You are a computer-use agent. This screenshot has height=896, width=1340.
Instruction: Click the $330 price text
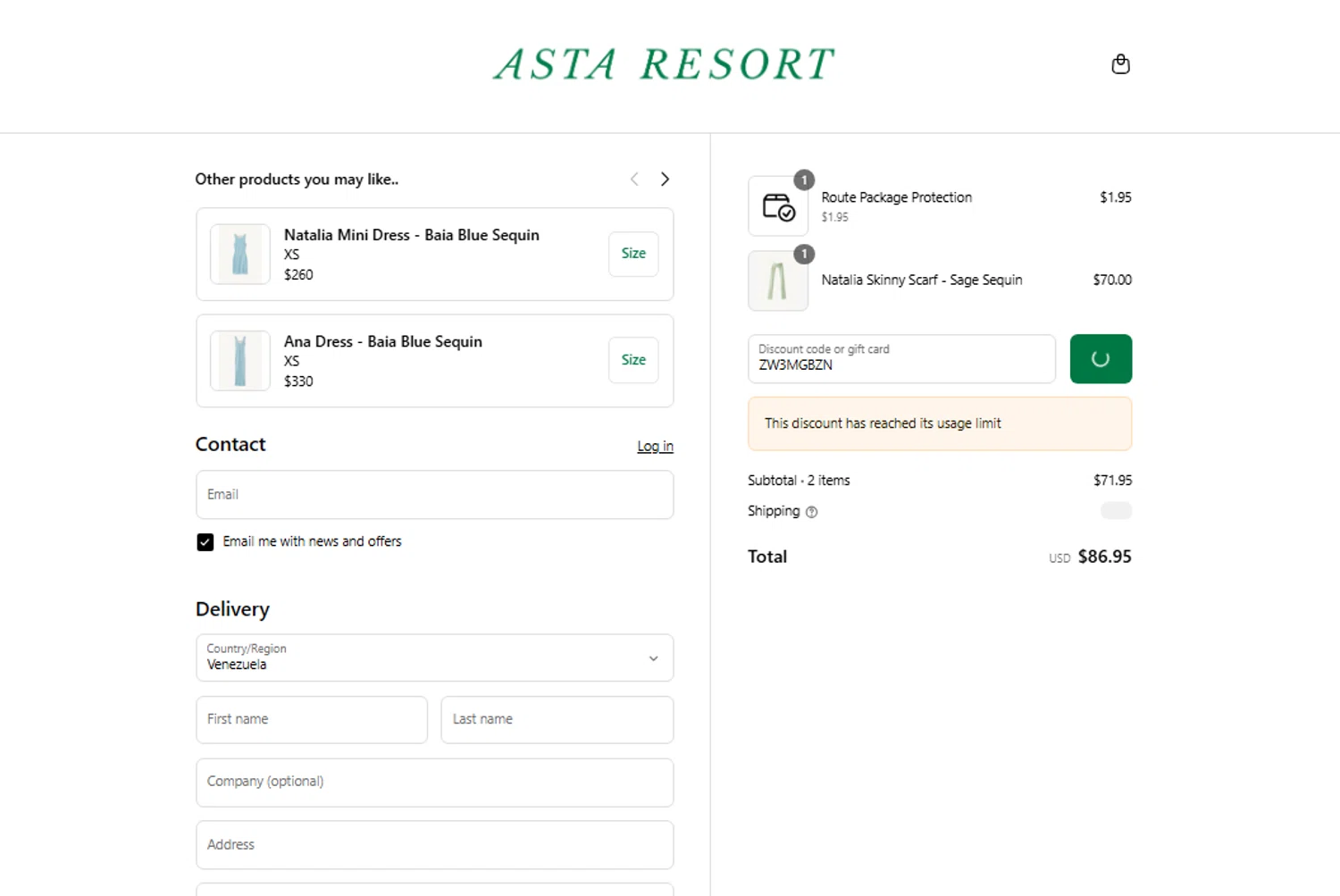pyautogui.click(x=298, y=381)
